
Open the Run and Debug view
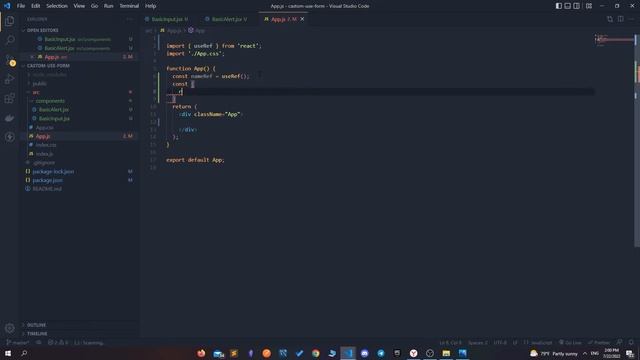pos(10,79)
